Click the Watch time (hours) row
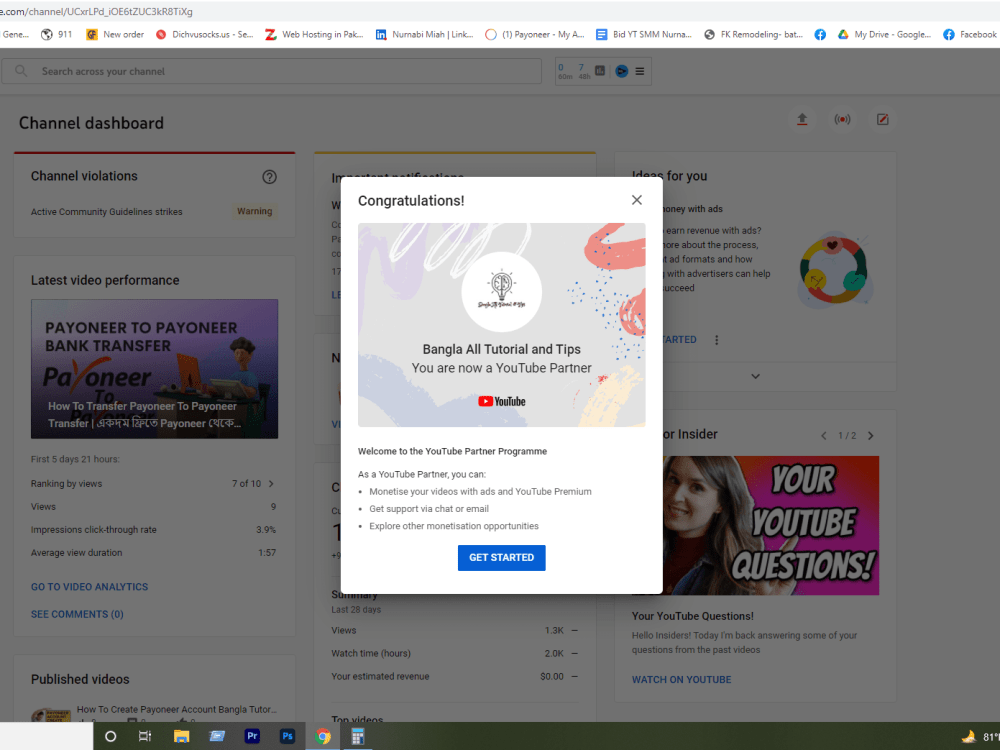This screenshot has width=1000, height=750. click(455, 653)
